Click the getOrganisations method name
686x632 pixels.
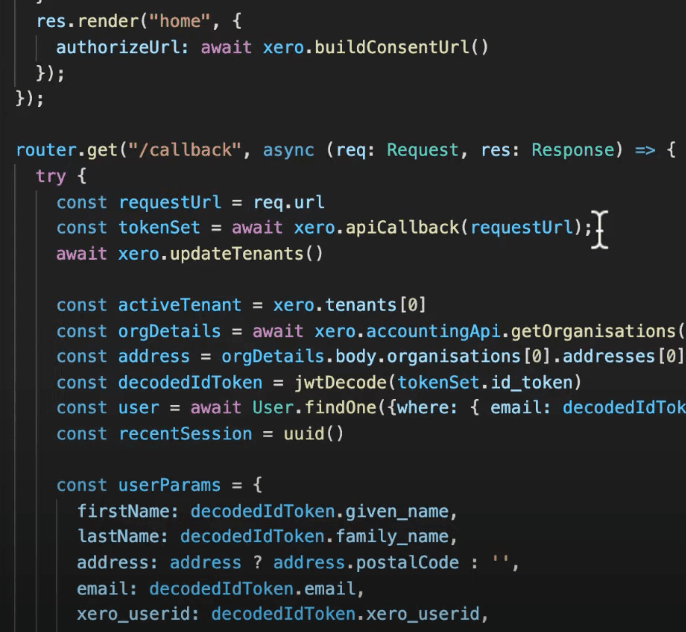593,331
